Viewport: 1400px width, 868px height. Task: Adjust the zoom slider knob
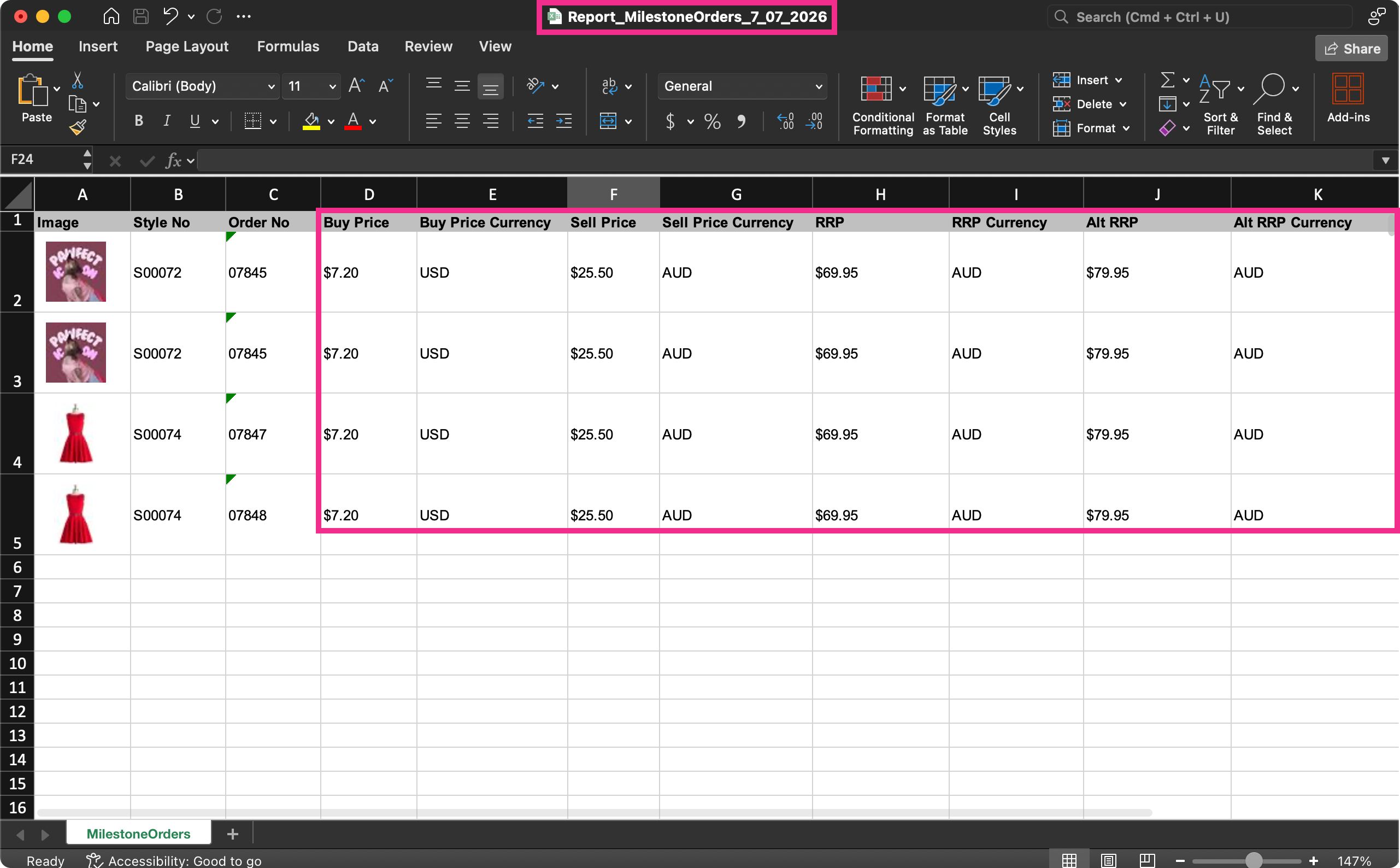1254,860
